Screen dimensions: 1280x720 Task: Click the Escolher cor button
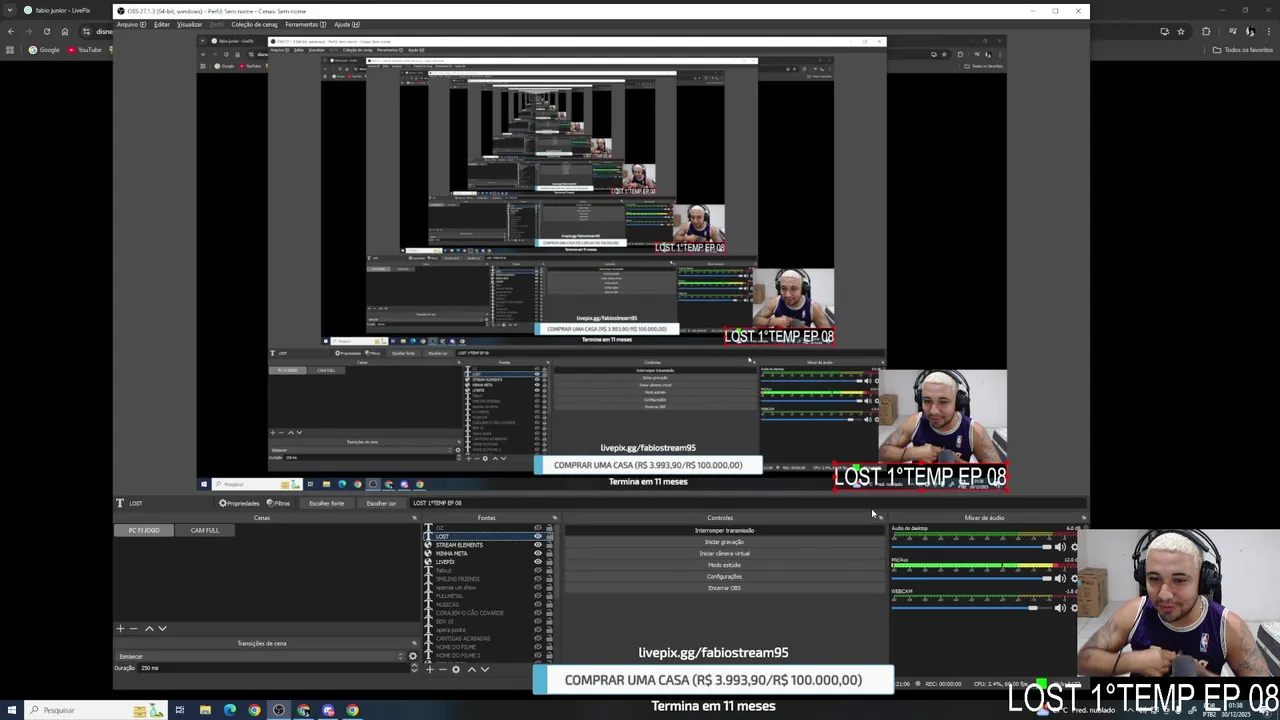point(380,503)
